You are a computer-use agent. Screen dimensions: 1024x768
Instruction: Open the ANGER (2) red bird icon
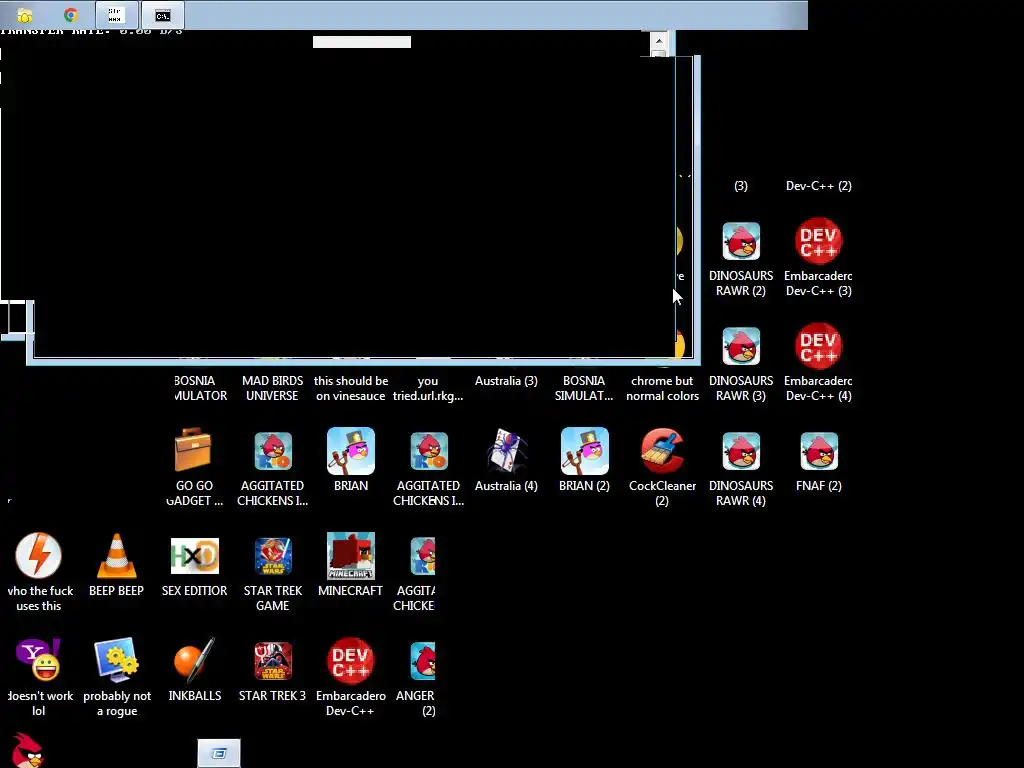point(423,661)
